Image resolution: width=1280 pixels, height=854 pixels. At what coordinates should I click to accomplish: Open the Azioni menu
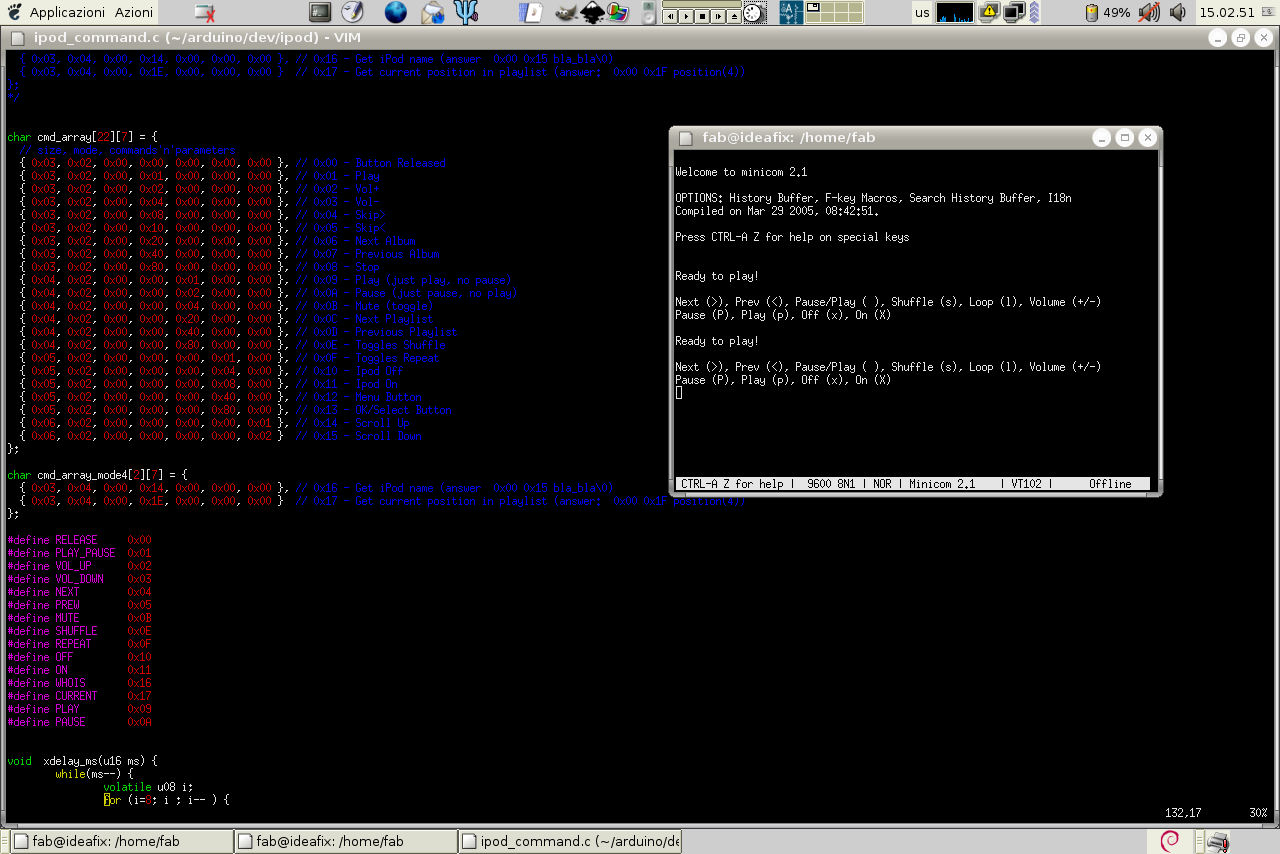click(x=134, y=13)
